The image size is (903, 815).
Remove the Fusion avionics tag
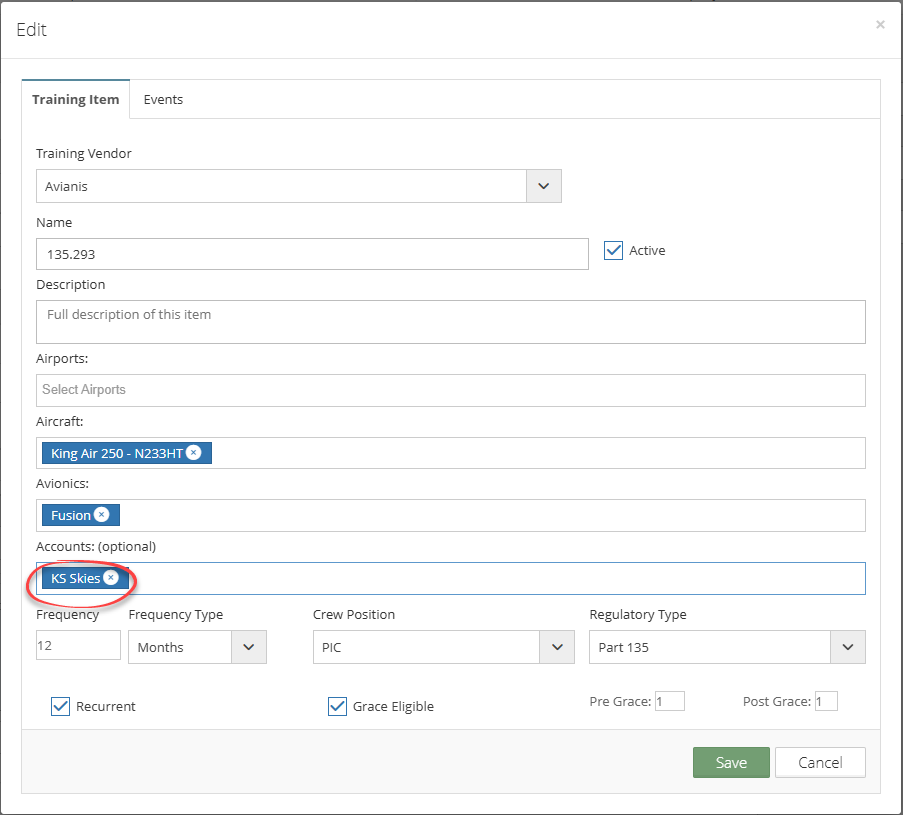101,515
